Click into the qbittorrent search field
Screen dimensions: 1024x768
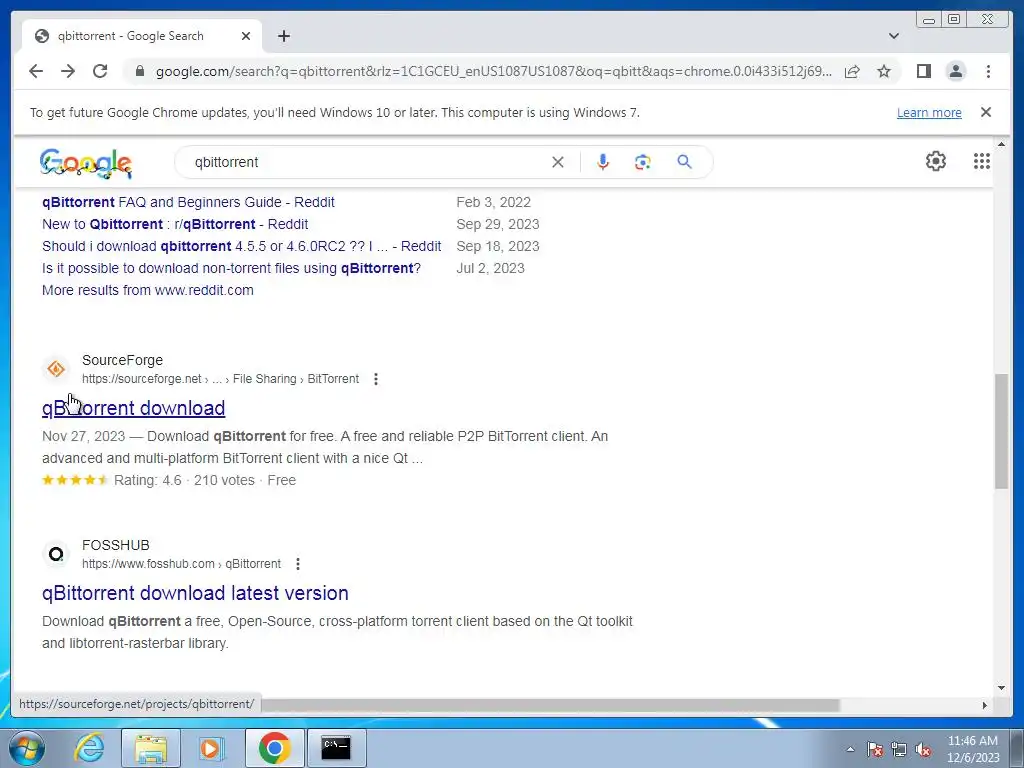366,162
